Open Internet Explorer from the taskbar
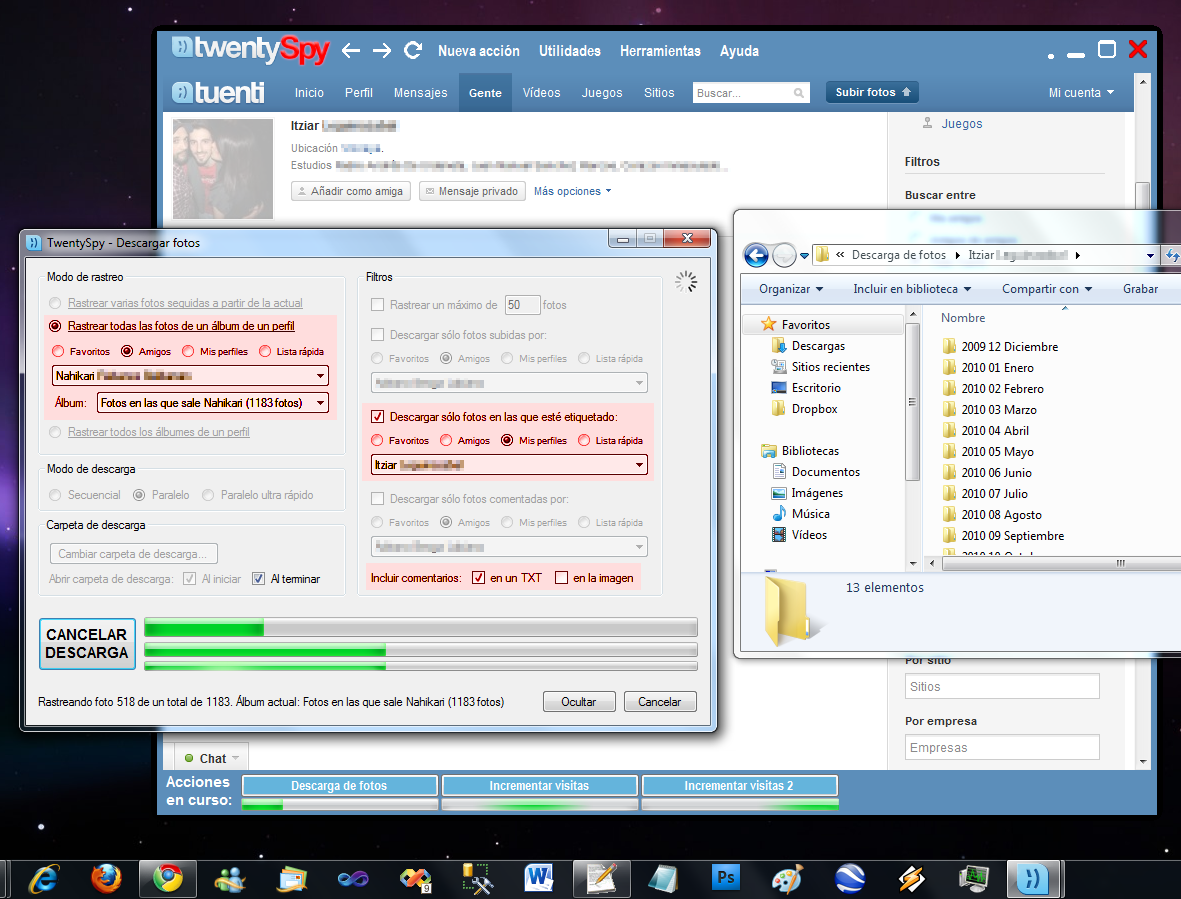This screenshot has width=1181, height=899. [x=45, y=879]
